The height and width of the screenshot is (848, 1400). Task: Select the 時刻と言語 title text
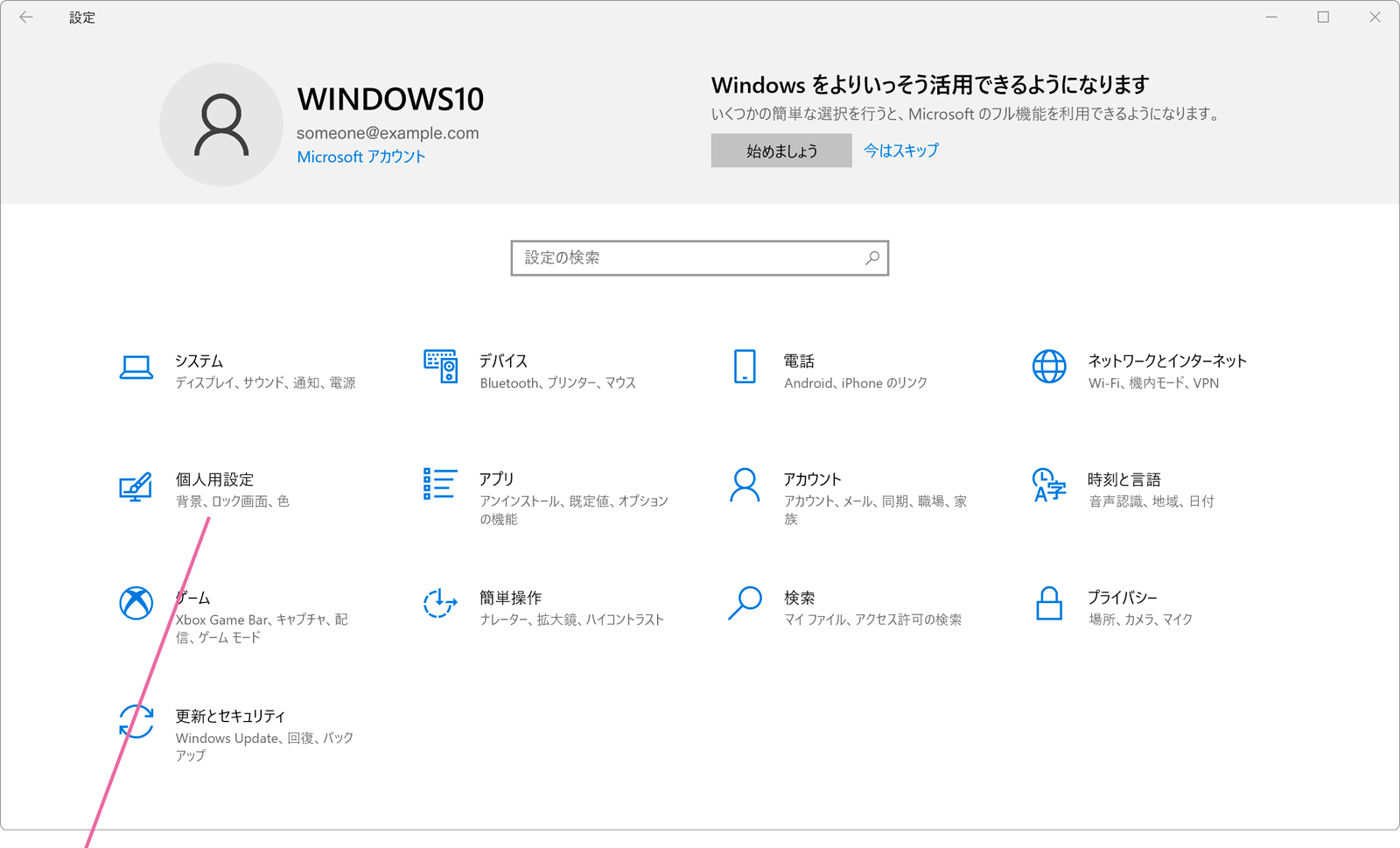pyautogui.click(x=1124, y=480)
